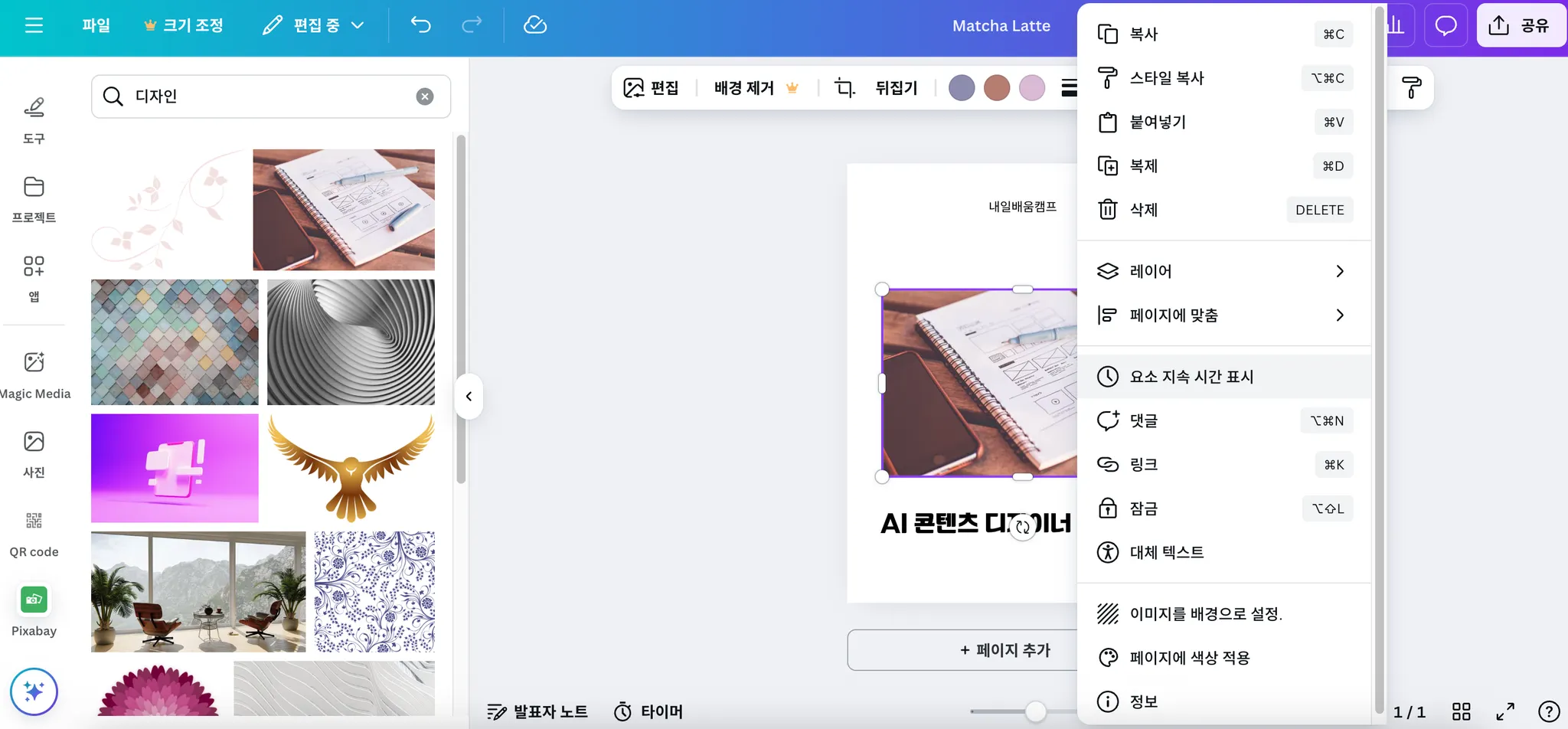The image size is (1568, 729).
Task: Add a 댓글 comment from context menu
Action: [x=1223, y=420]
